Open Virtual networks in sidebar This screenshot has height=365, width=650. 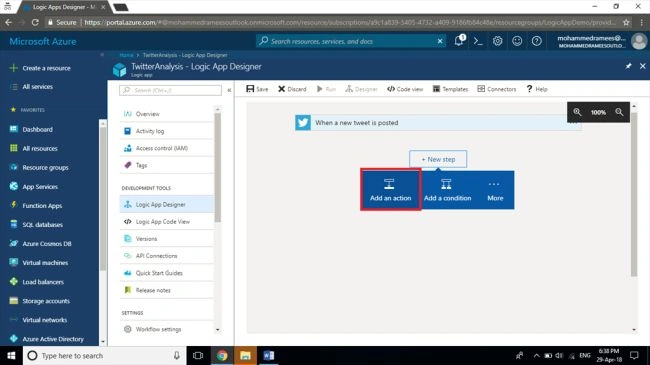tap(39, 320)
